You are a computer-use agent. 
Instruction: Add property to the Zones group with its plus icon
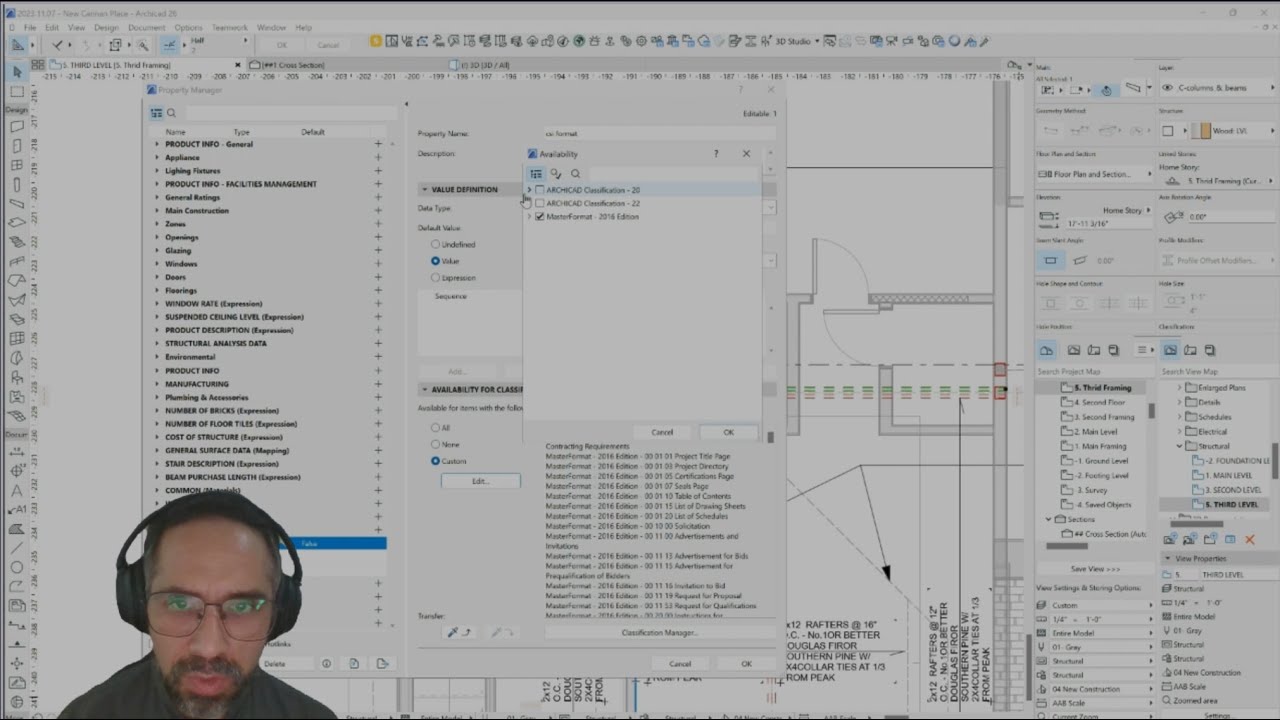coord(378,224)
